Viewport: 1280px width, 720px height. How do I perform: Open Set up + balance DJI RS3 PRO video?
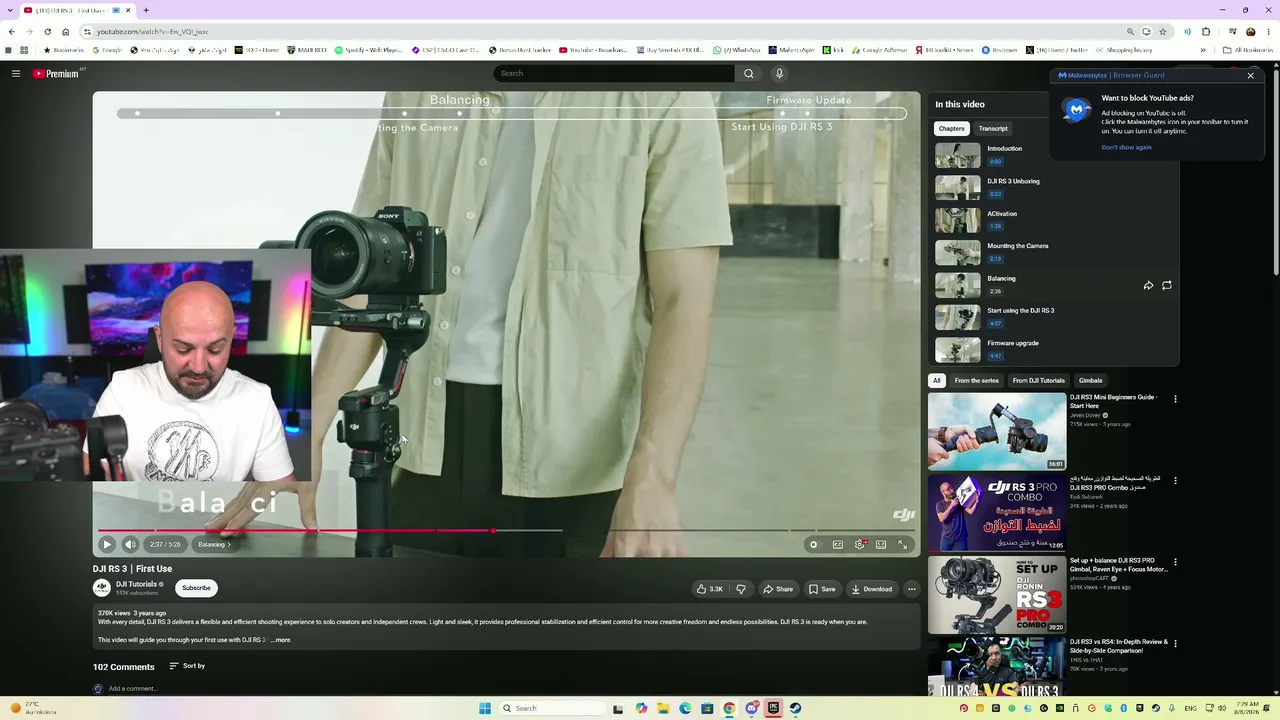(x=997, y=594)
